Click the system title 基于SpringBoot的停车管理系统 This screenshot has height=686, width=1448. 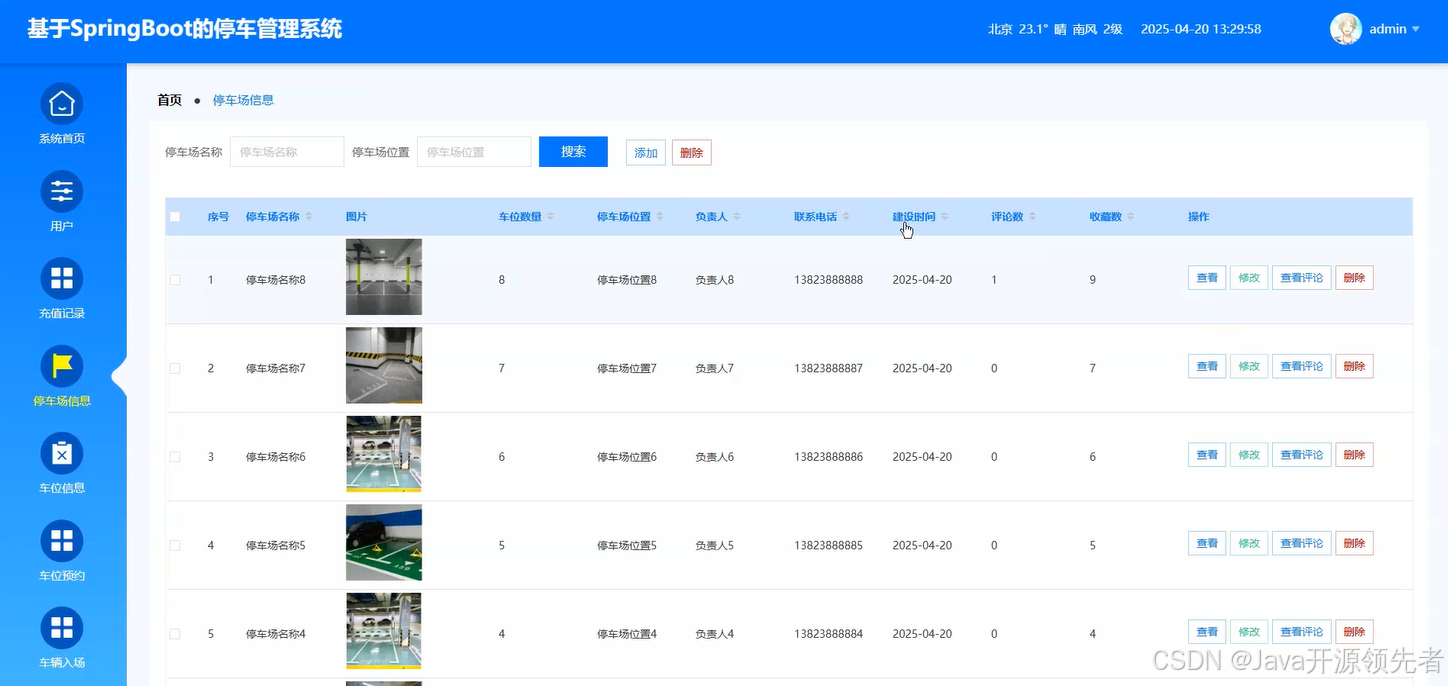pyautogui.click(x=184, y=29)
